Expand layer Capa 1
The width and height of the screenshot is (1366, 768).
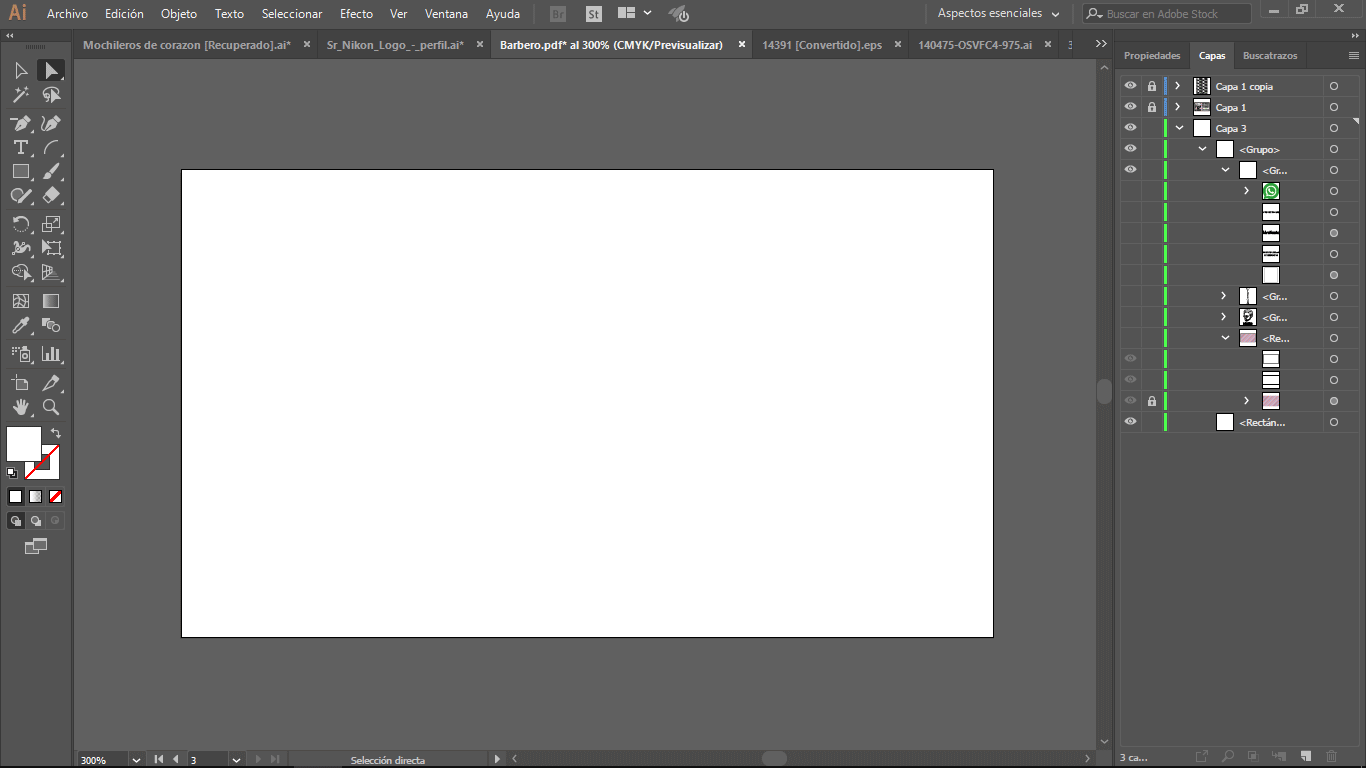pyautogui.click(x=1178, y=107)
